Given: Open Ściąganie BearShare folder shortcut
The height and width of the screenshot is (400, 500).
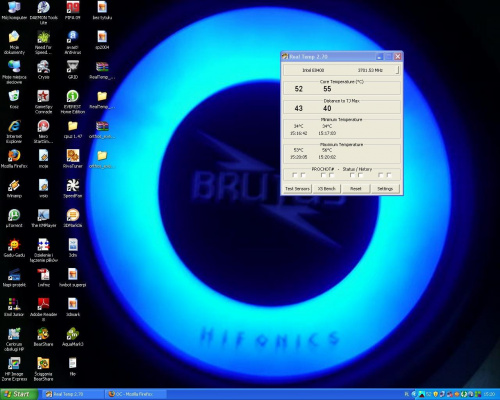Looking at the screenshot, I should coord(43,369).
